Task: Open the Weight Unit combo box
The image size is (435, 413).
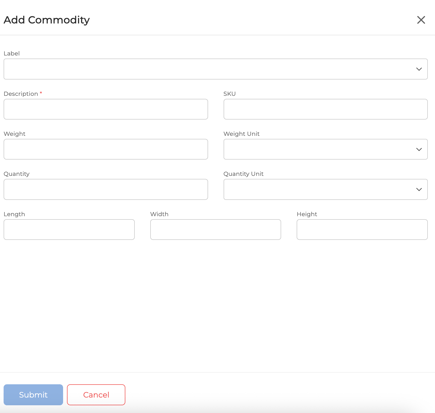Action: tap(326, 149)
